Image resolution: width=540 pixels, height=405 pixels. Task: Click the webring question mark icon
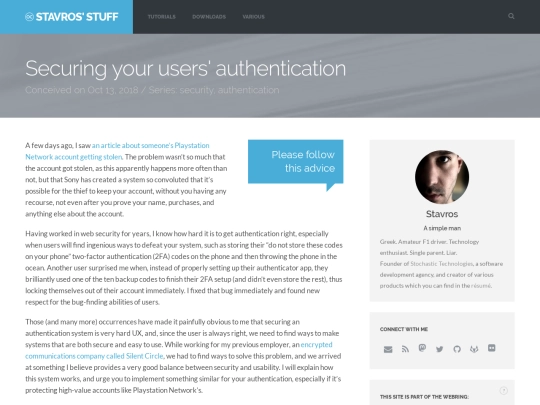click(x=503, y=391)
